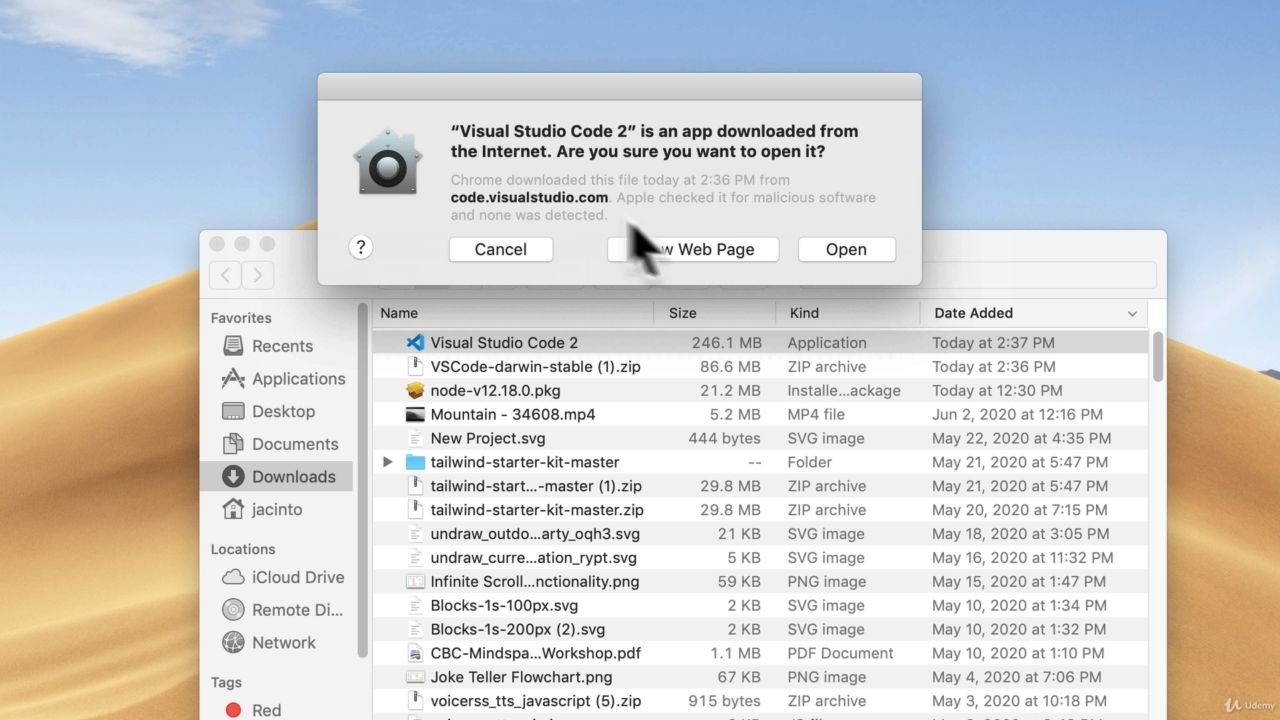Select the VSCode-darwin-stable (1).zip file icon

pyautogui.click(x=415, y=366)
